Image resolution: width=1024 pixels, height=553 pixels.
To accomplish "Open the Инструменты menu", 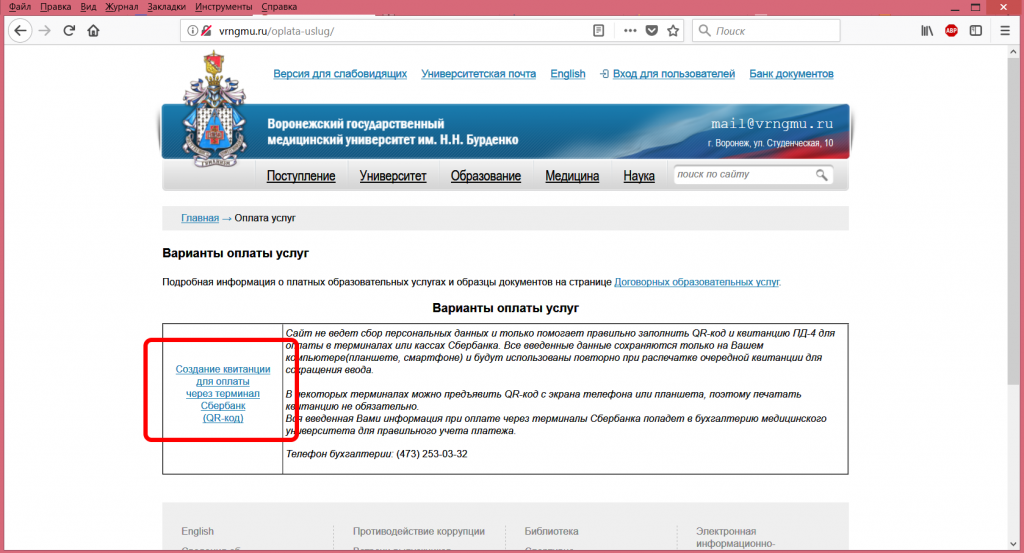I will tap(223, 7).
